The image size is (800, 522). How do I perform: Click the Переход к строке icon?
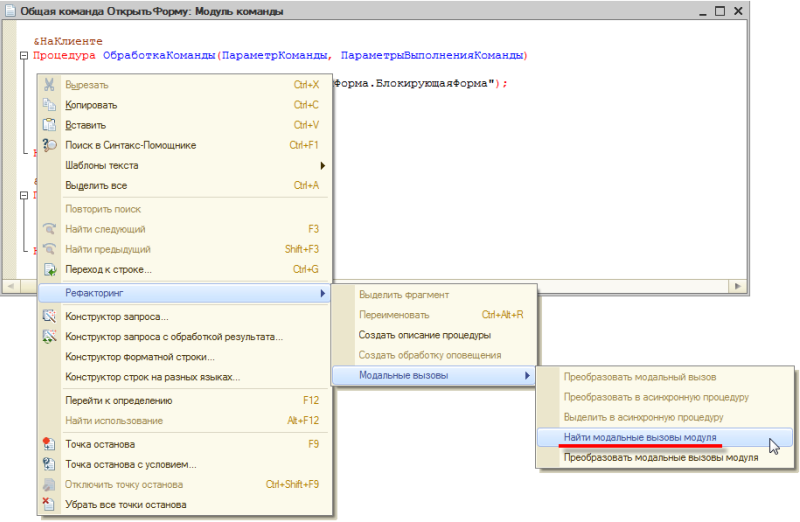[49, 269]
